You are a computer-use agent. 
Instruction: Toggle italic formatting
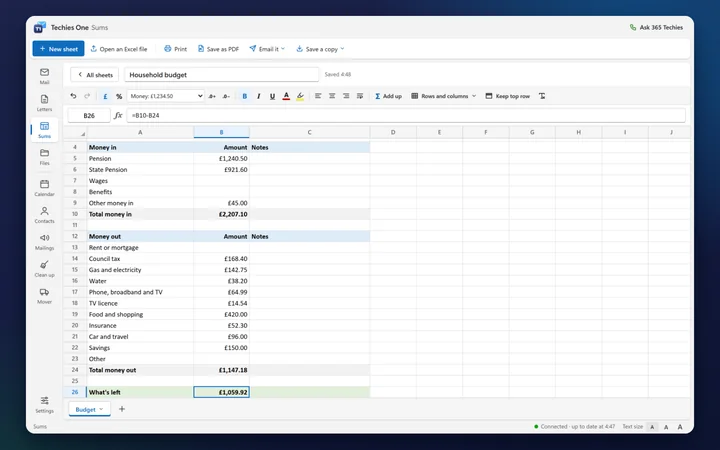click(259, 96)
